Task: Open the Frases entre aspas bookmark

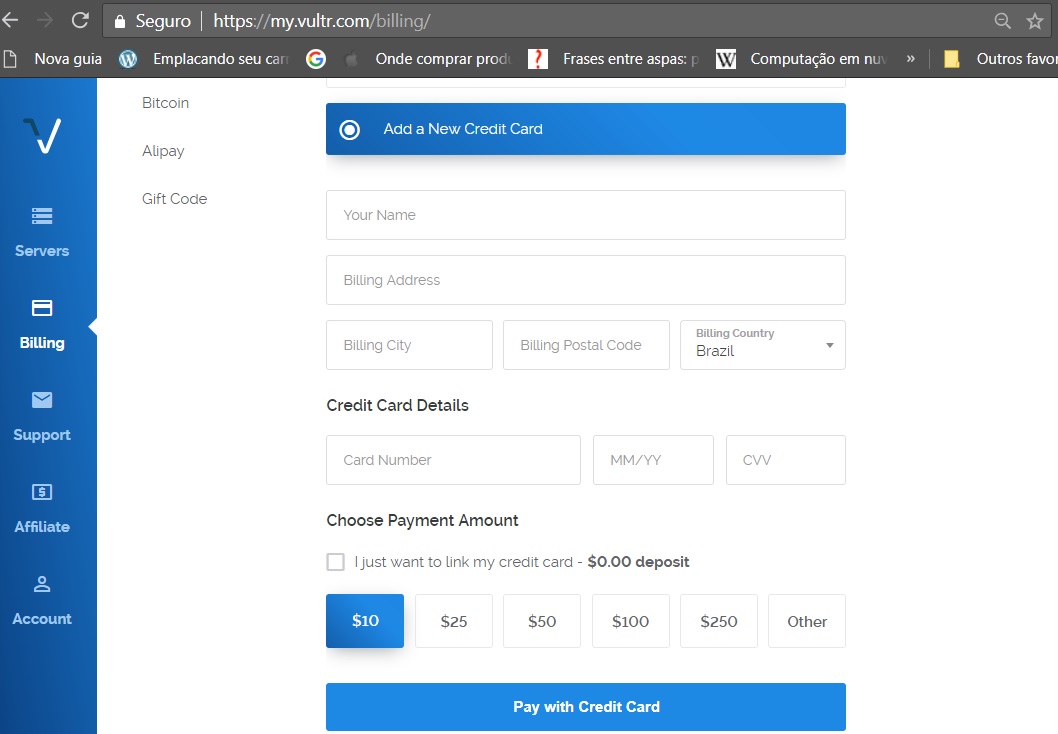Action: (x=630, y=59)
